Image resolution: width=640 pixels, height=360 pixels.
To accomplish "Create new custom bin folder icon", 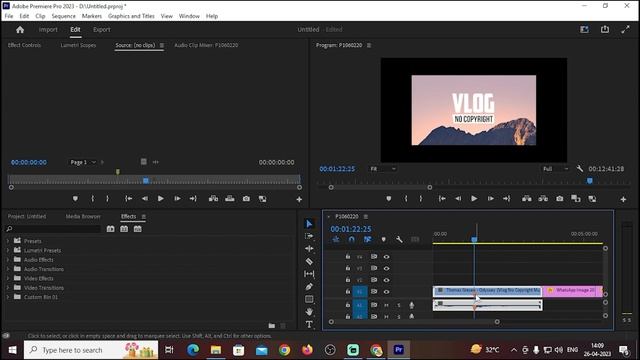I will [272, 326].
